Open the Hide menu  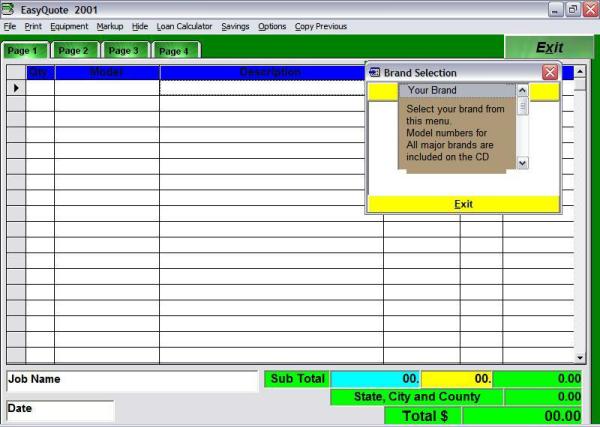(x=140, y=26)
